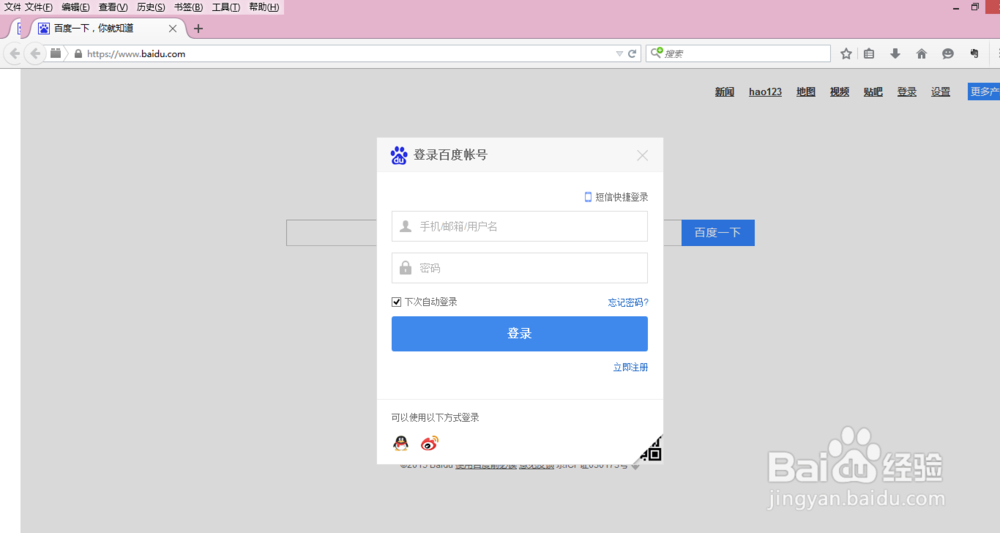Viewport: 1000px width, 533px height.
Task: Click the 更多产品 blue button
Action: [983, 92]
